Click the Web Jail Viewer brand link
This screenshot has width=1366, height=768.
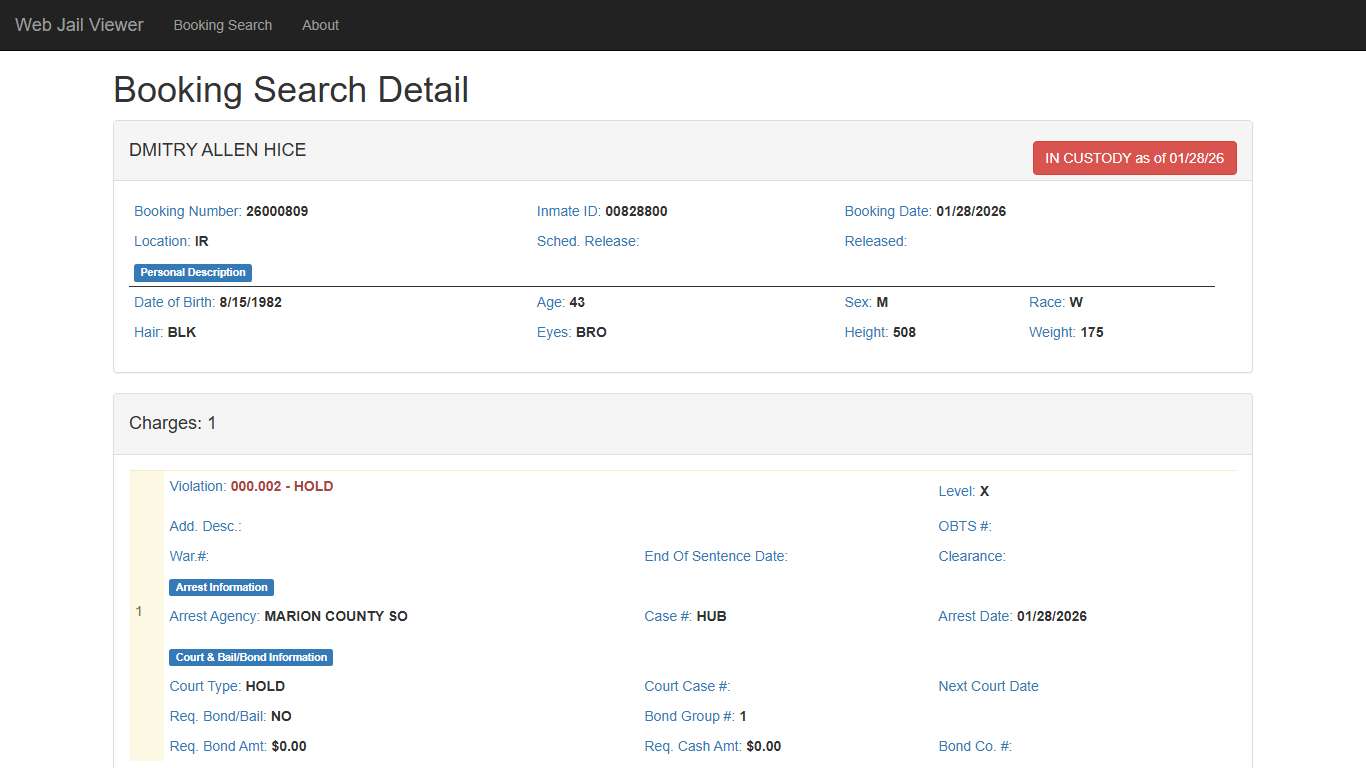pos(79,25)
